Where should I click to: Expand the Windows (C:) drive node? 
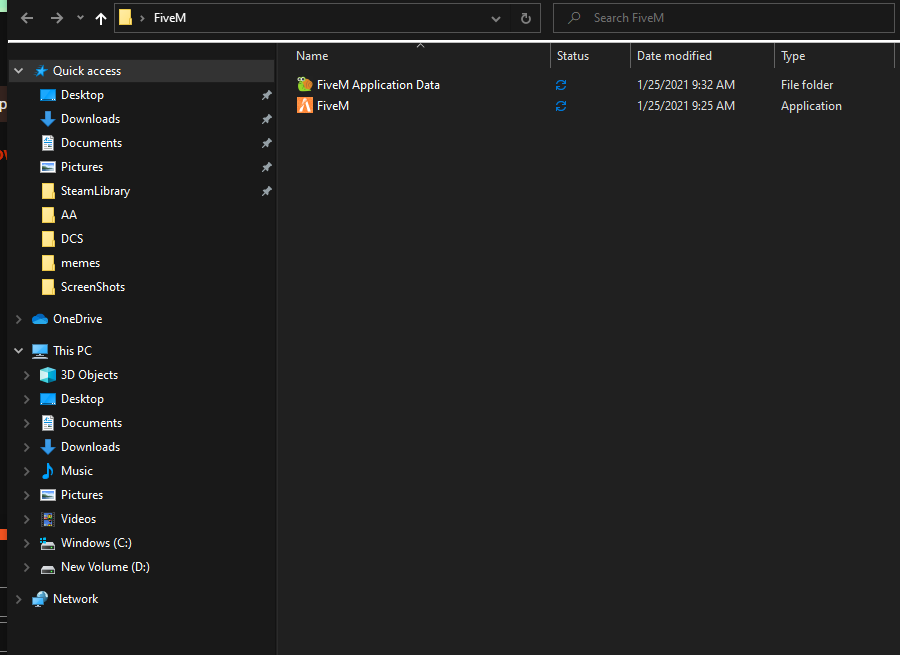[x=27, y=543]
